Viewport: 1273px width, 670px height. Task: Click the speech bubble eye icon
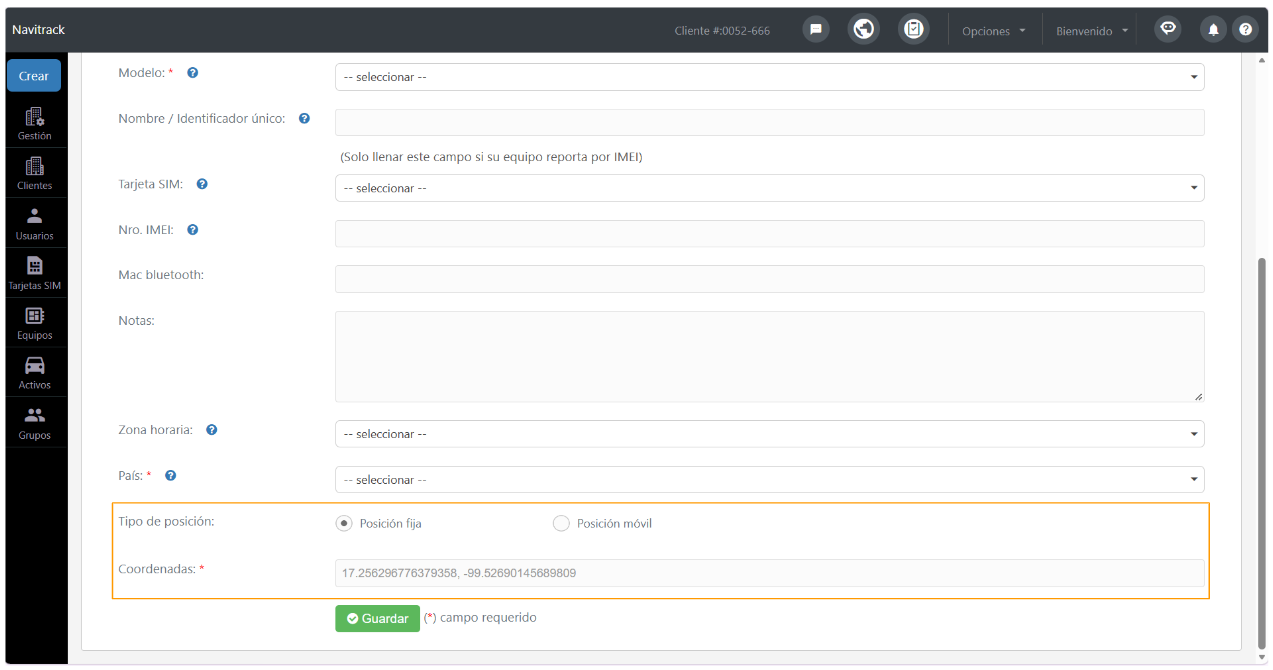1167,29
